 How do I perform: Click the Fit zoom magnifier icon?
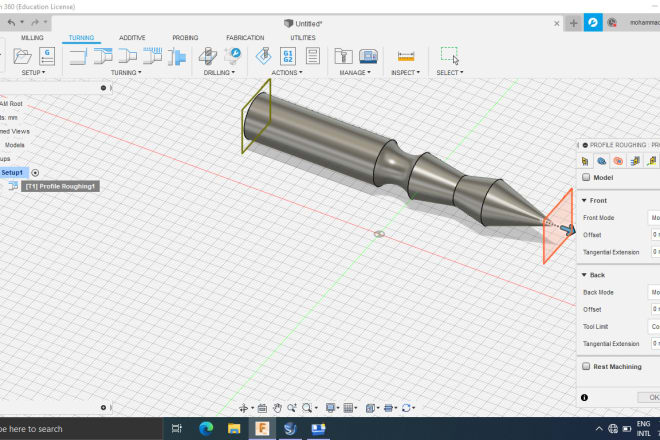(307, 408)
